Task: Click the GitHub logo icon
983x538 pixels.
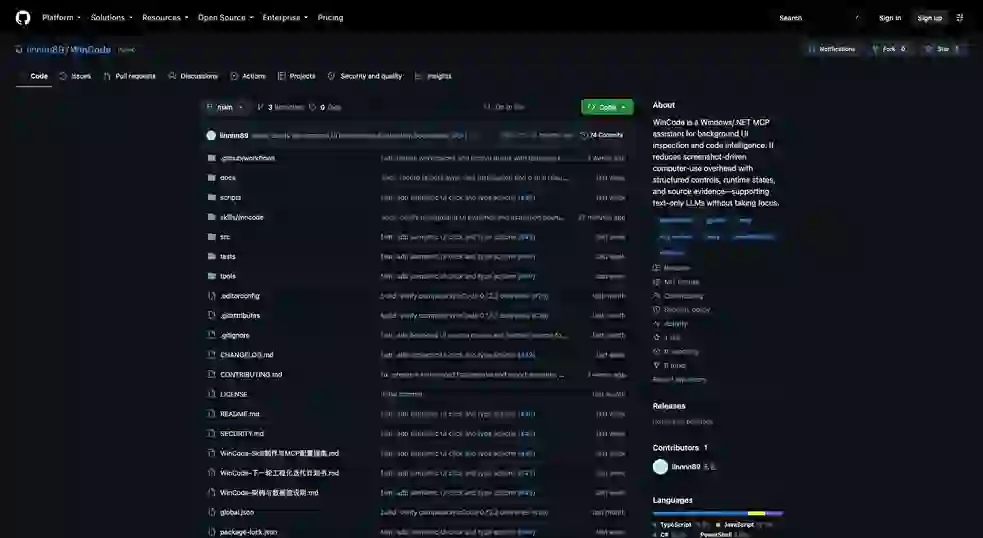Action: click(23, 18)
